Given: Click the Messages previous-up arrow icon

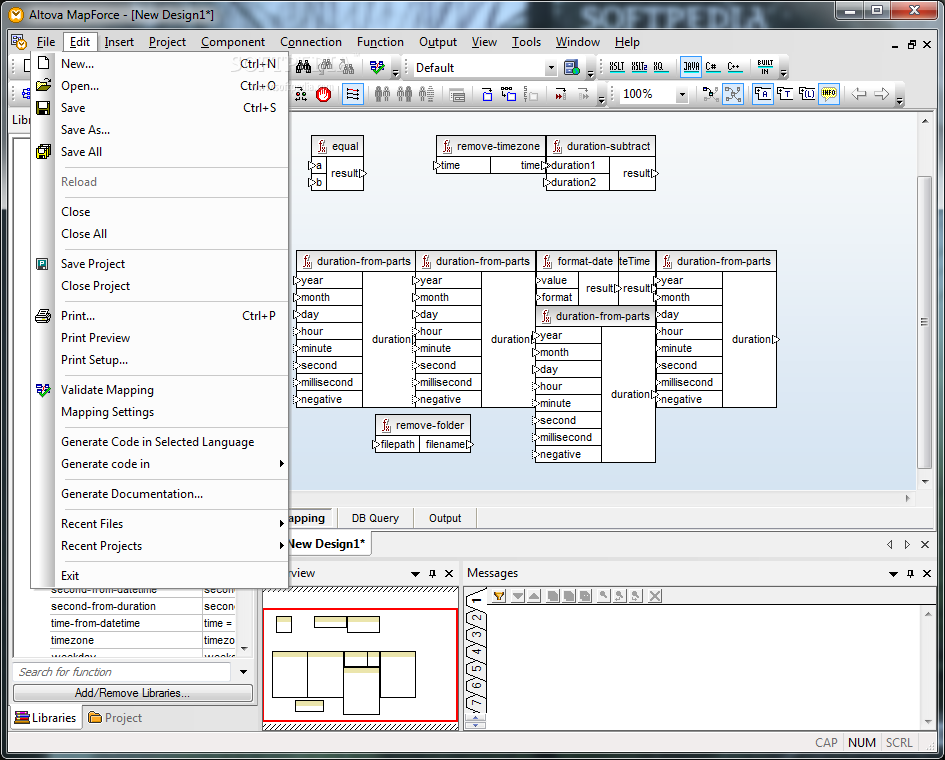Looking at the screenshot, I should (534, 596).
